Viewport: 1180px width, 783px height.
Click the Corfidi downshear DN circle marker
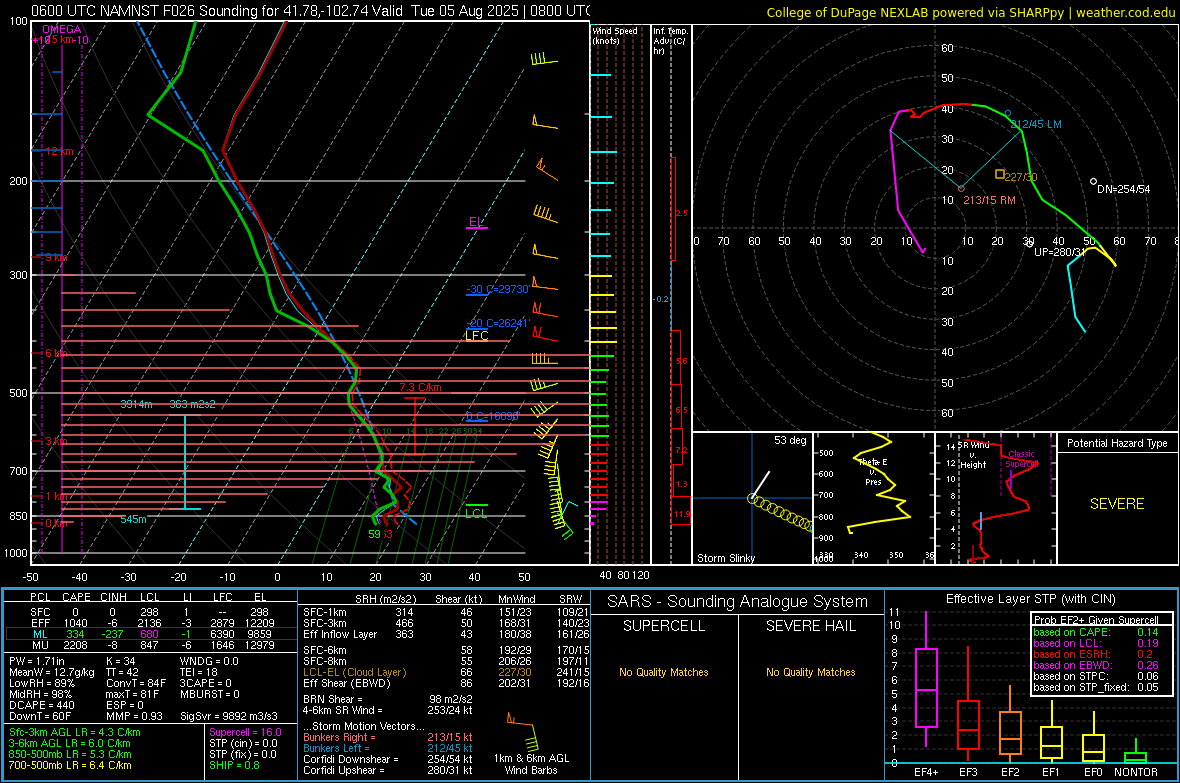pos(1093,181)
